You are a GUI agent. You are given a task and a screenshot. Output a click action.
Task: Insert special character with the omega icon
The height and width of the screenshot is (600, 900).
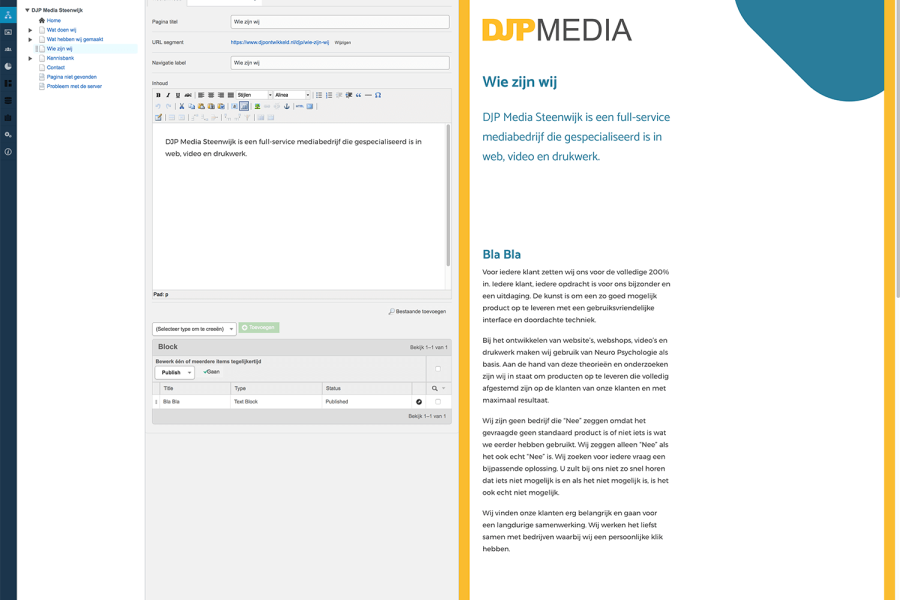tap(378, 95)
